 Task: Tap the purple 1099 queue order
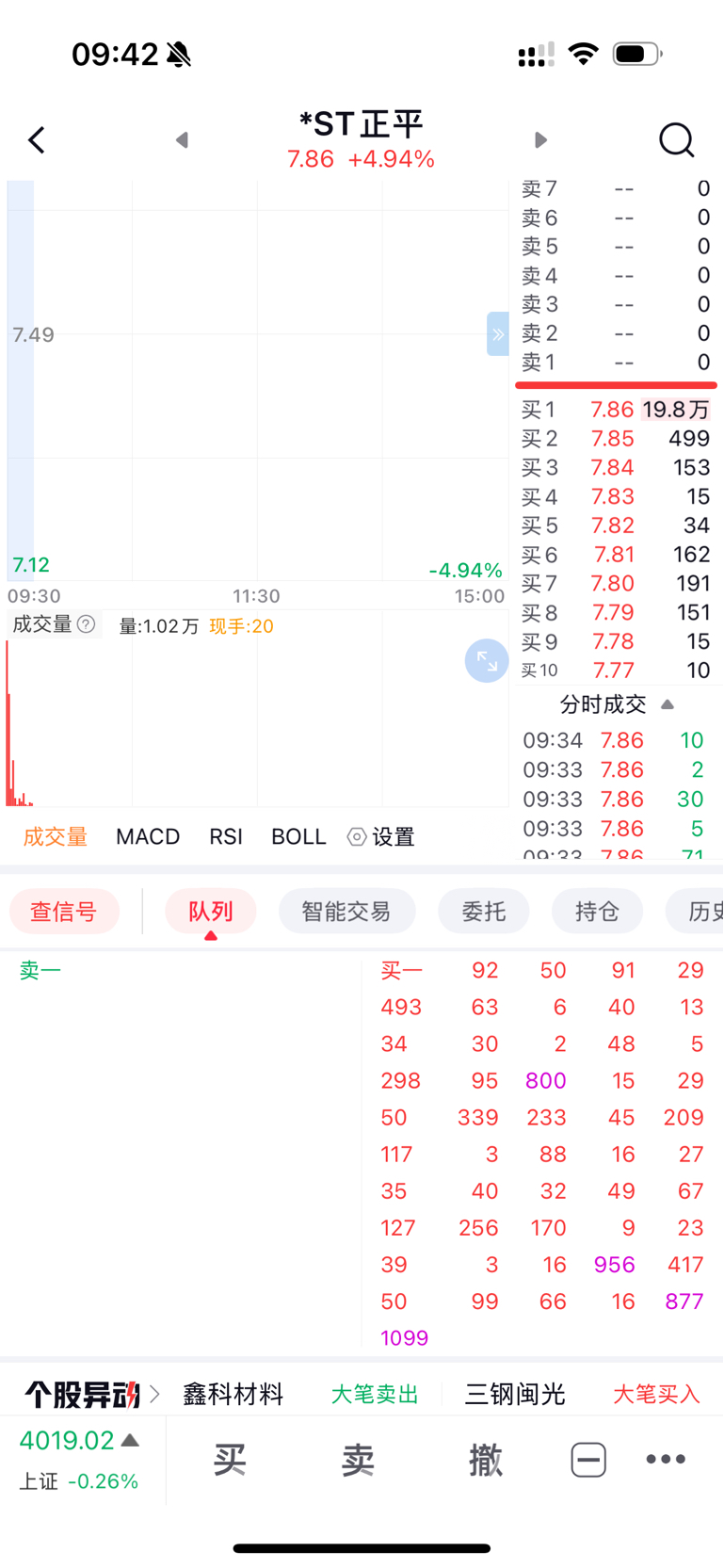pos(405,1338)
